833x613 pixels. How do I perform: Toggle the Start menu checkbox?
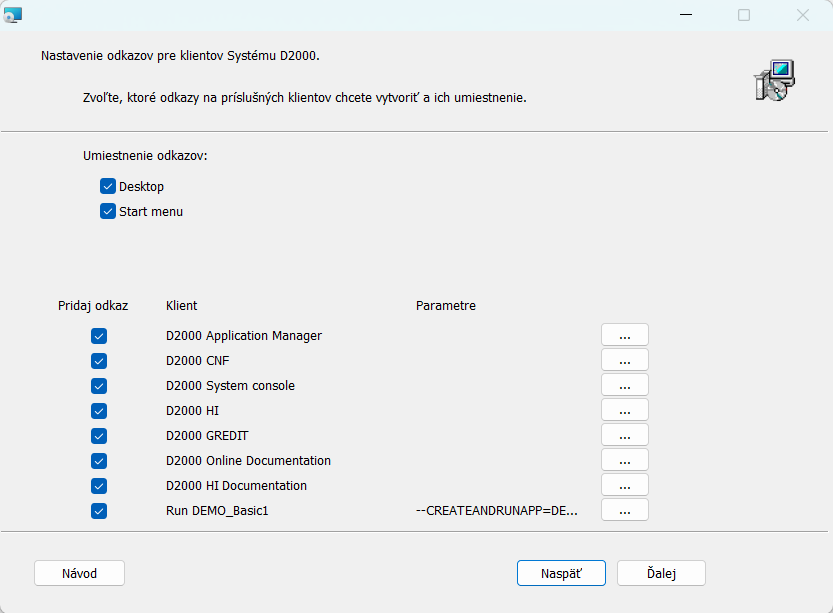coord(108,212)
